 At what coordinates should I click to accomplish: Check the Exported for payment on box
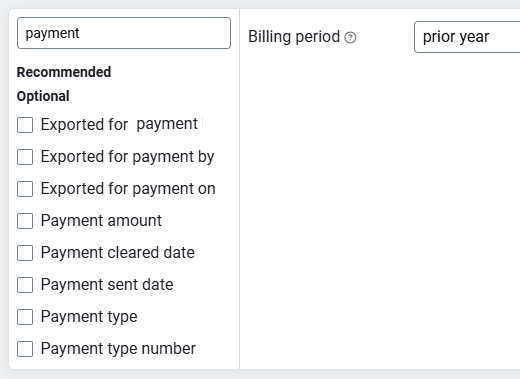coord(25,189)
